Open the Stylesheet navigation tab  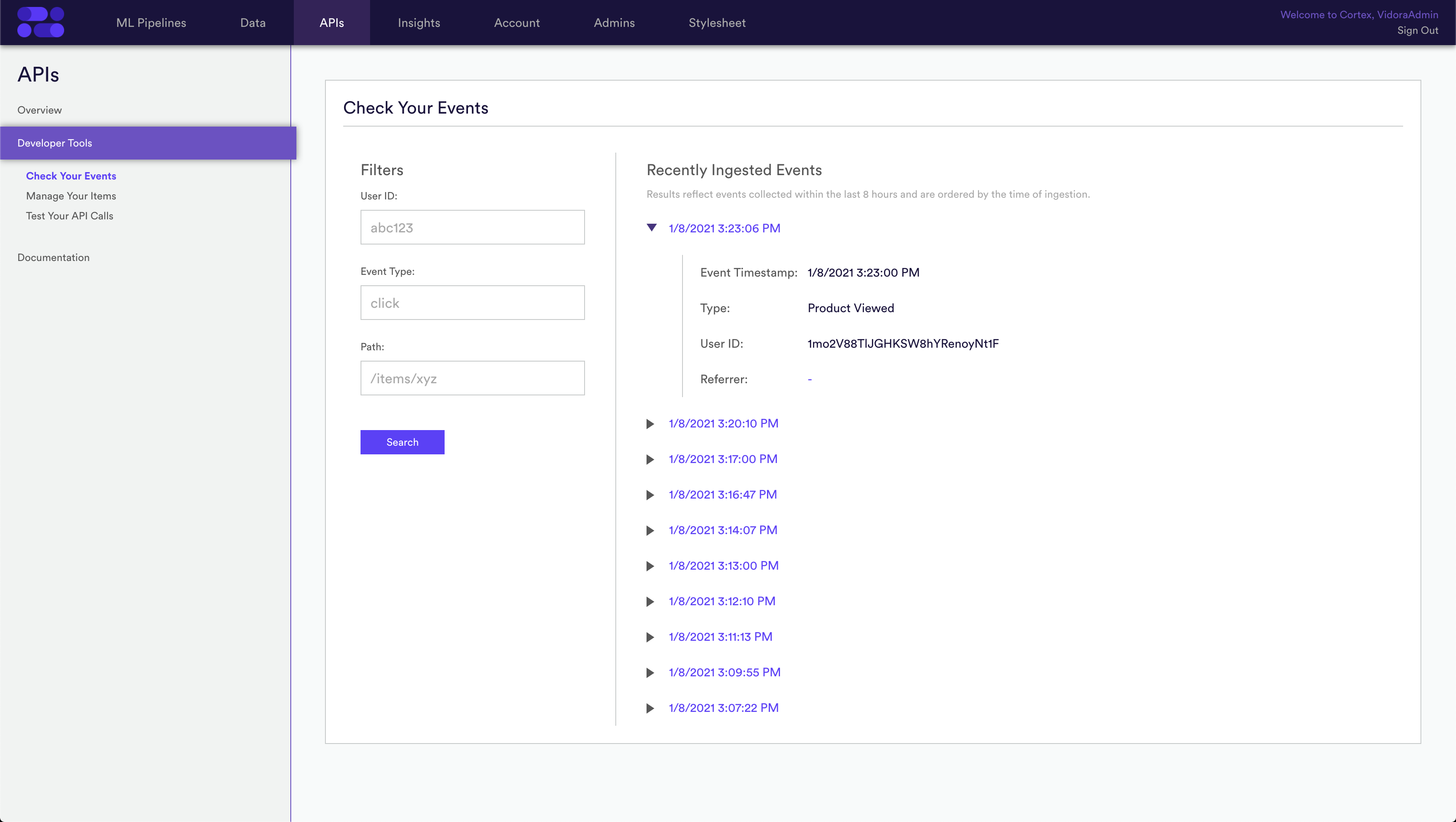[x=717, y=23]
